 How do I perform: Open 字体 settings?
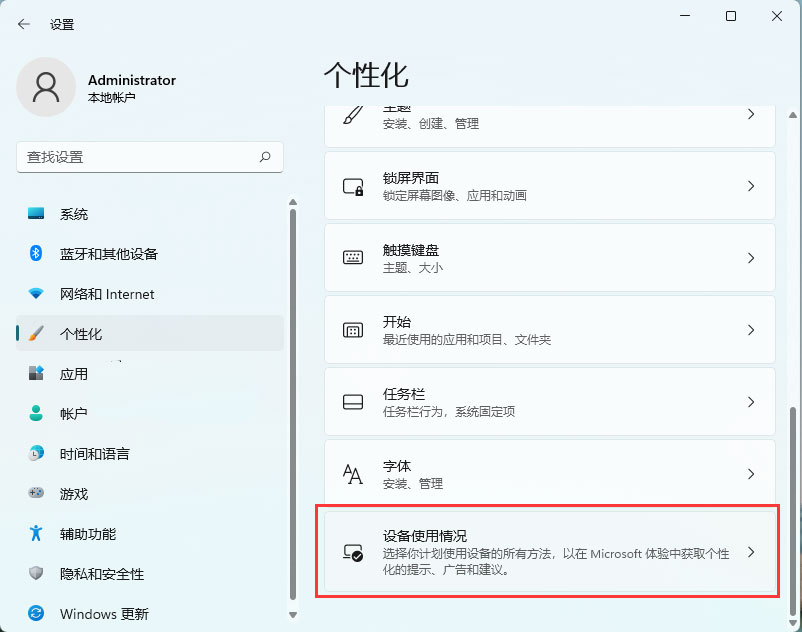pos(548,474)
